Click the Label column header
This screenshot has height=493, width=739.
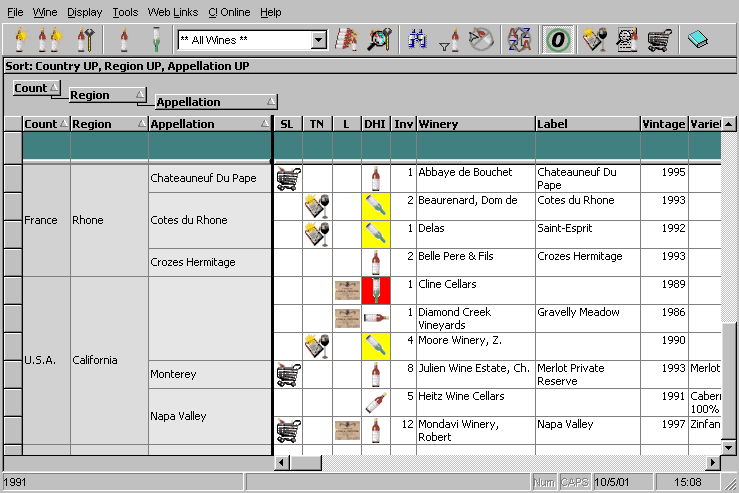click(588, 124)
